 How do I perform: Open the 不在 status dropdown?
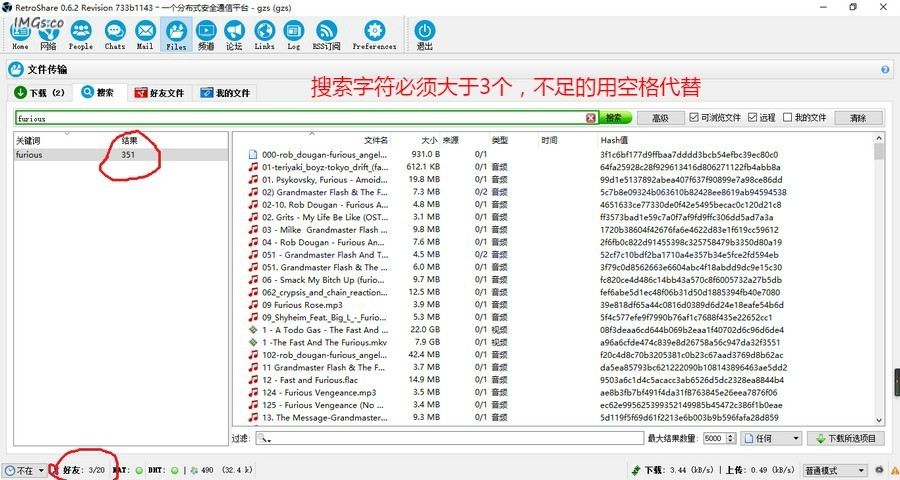pos(24,470)
